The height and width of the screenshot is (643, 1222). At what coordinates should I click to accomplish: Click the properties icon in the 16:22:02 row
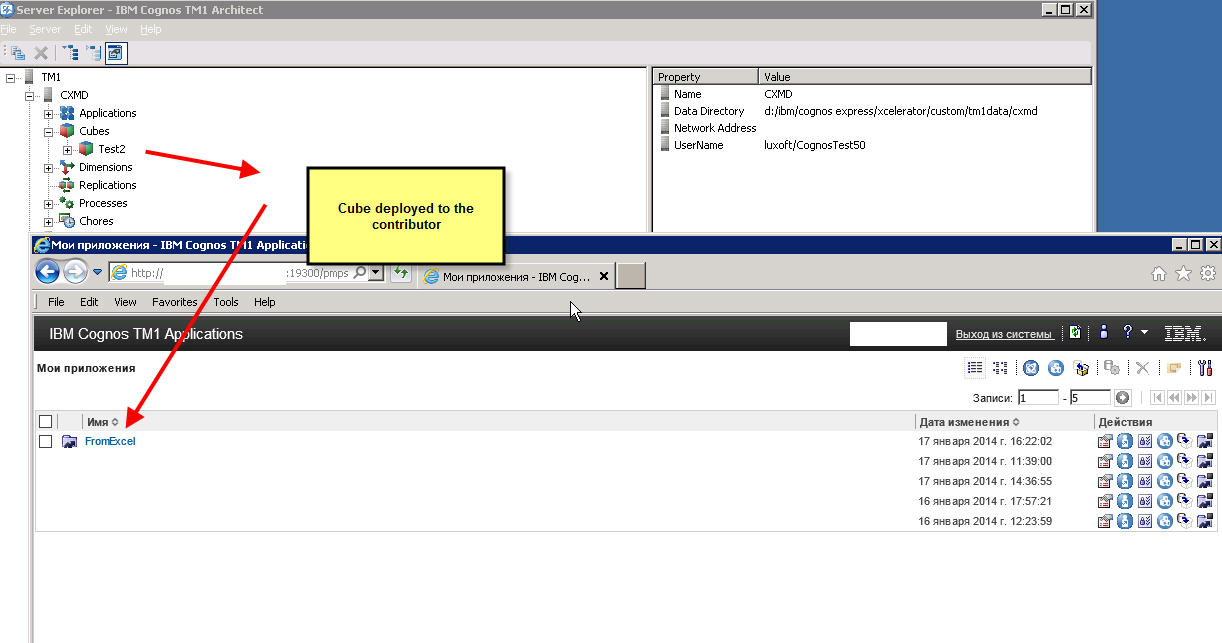(x=1105, y=441)
